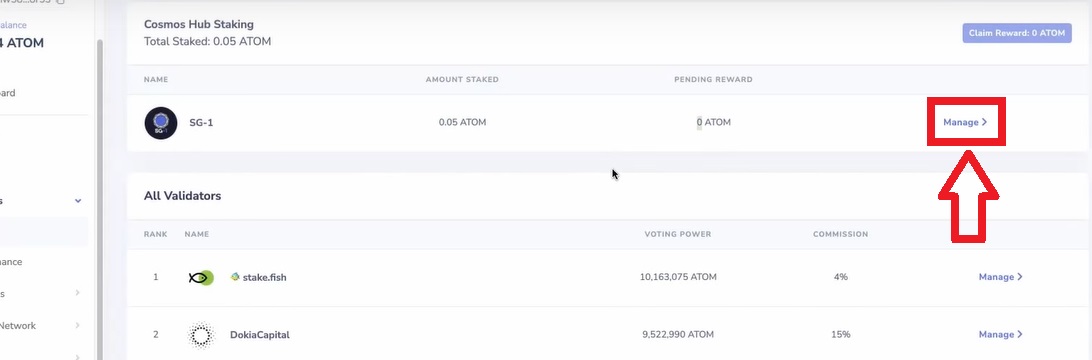Collapse the expanded sidebar section chevron

[x=78, y=201]
